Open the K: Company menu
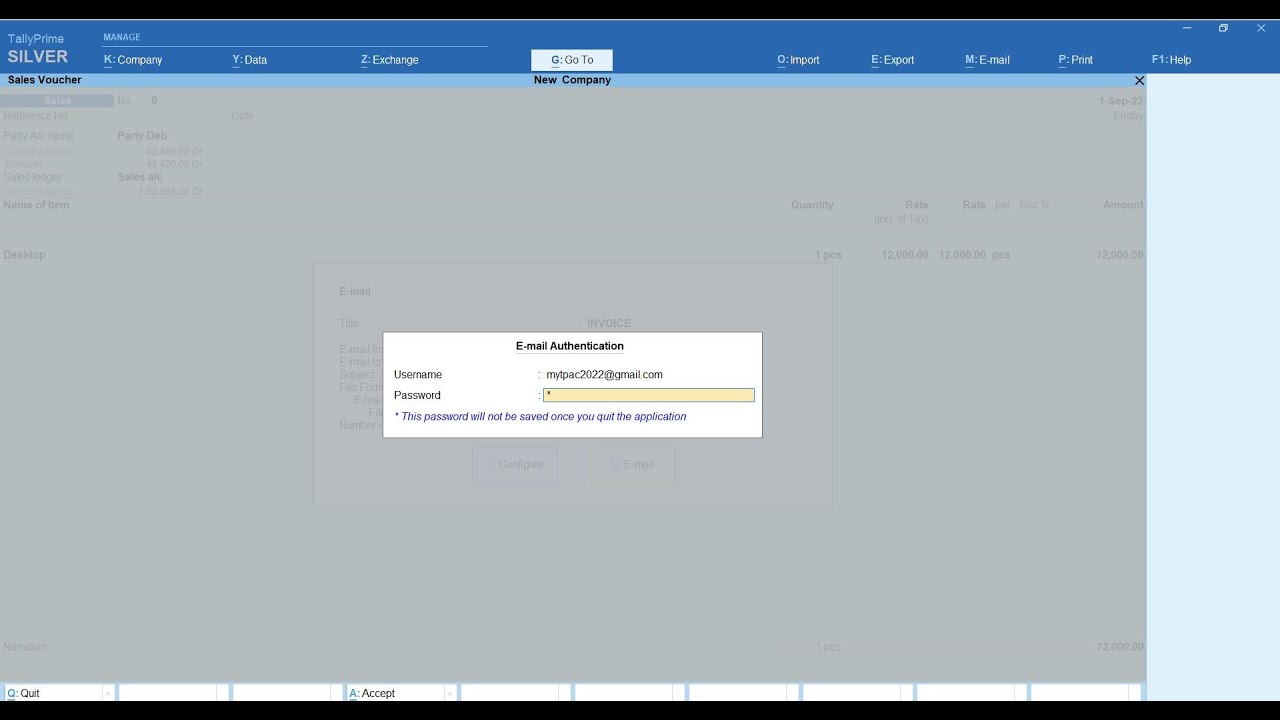 [133, 60]
